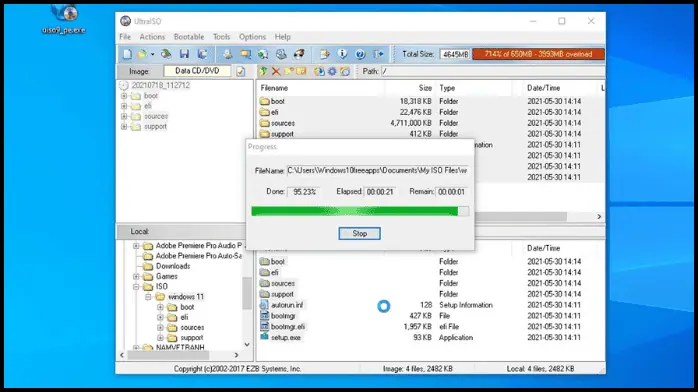This screenshot has height=392, width=698.
Task: Click the Exit door toolbar icon
Action: (378, 54)
